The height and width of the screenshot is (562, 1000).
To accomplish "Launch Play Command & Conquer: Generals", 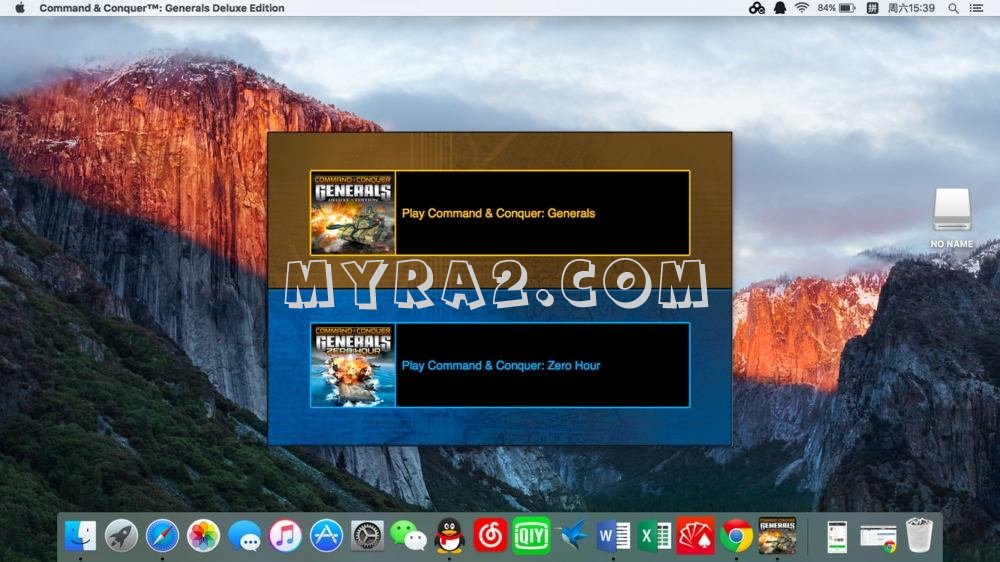I will pos(499,213).
